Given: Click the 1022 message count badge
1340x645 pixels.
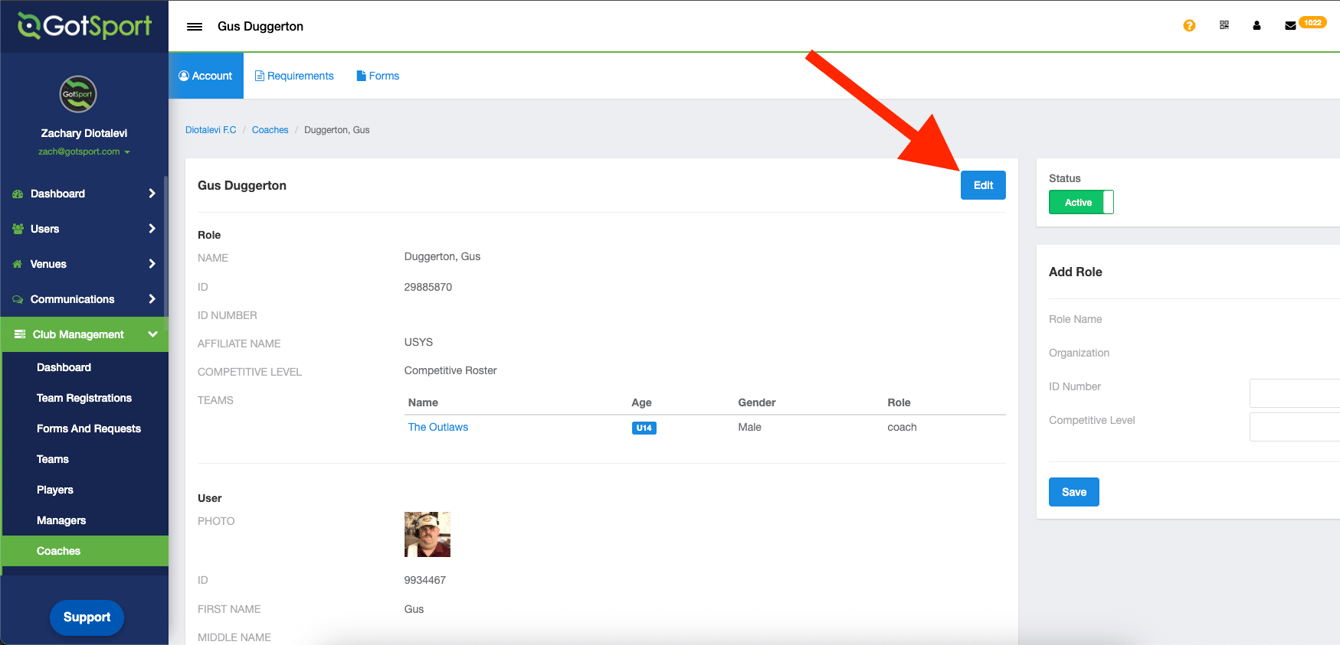Looking at the screenshot, I should click(x=1312, y=22).
